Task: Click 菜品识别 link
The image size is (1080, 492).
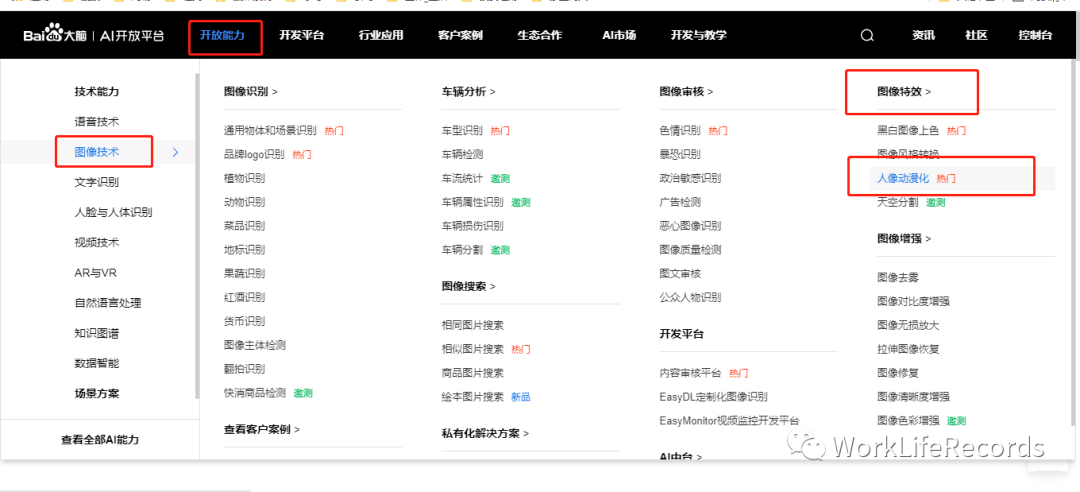Action: pos(245,226)
